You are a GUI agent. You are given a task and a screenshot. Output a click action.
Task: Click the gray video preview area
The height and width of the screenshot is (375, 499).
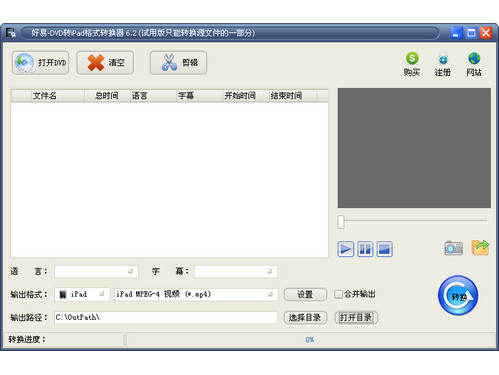(414, 148)
